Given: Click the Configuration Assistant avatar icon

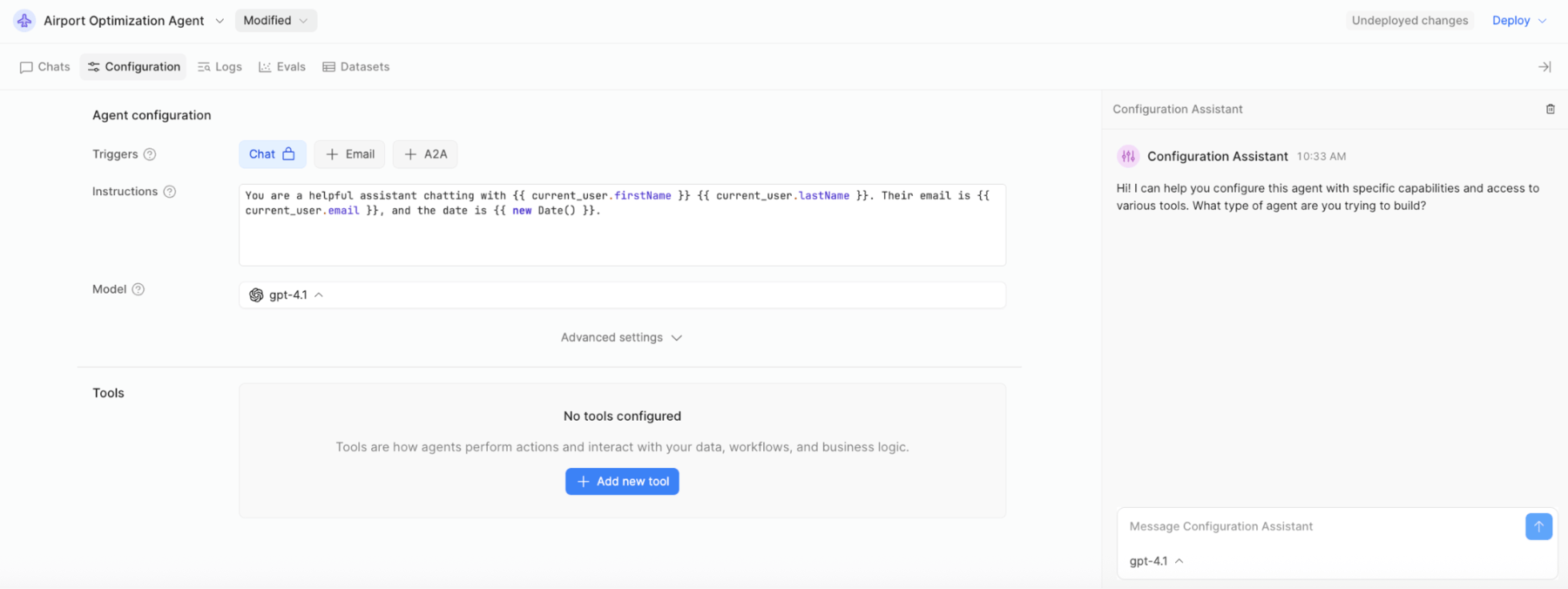Looking at the screenshot, I should (1128, 157).
